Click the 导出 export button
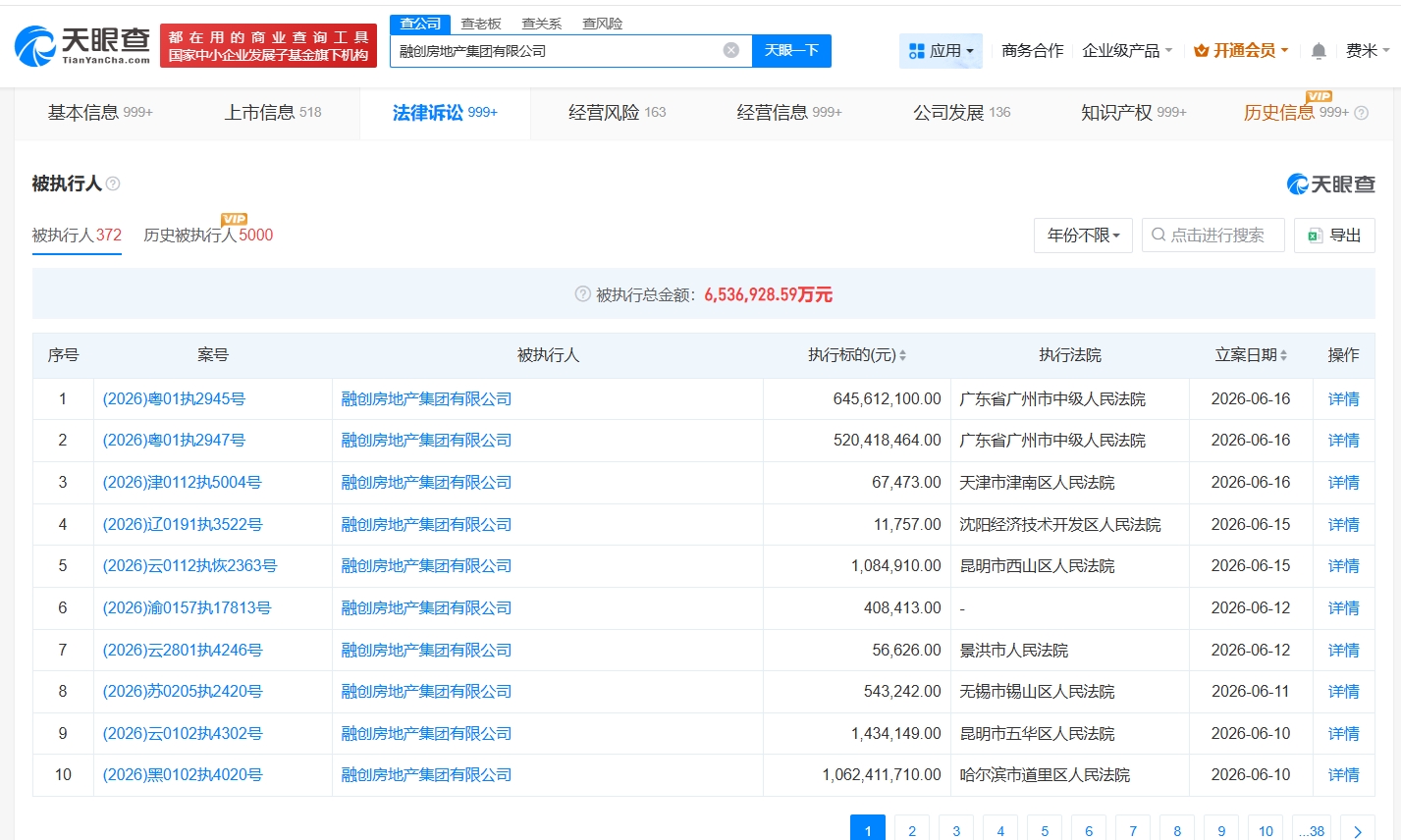 (1334, 236)
